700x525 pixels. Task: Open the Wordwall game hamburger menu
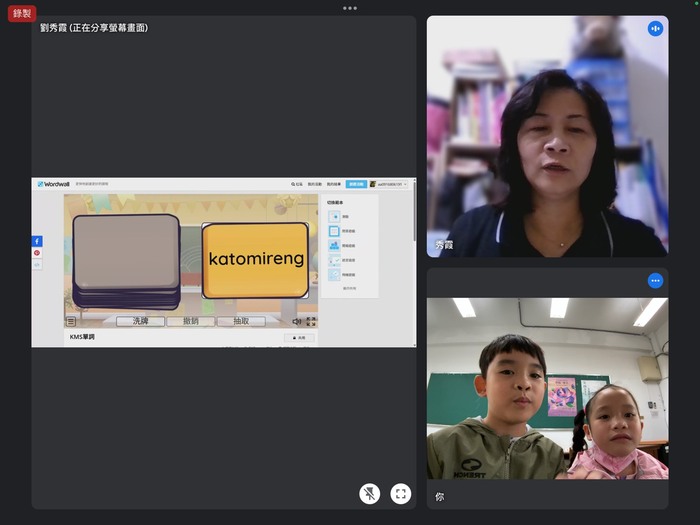coord(71,321)
